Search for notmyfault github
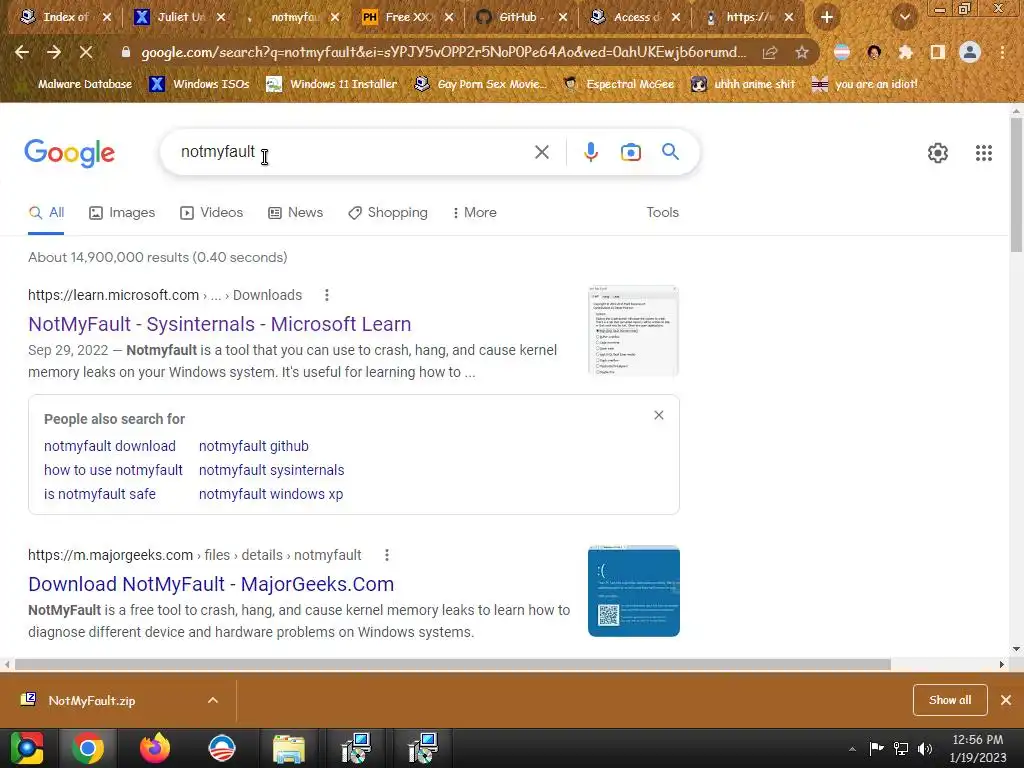 point(253,446)
